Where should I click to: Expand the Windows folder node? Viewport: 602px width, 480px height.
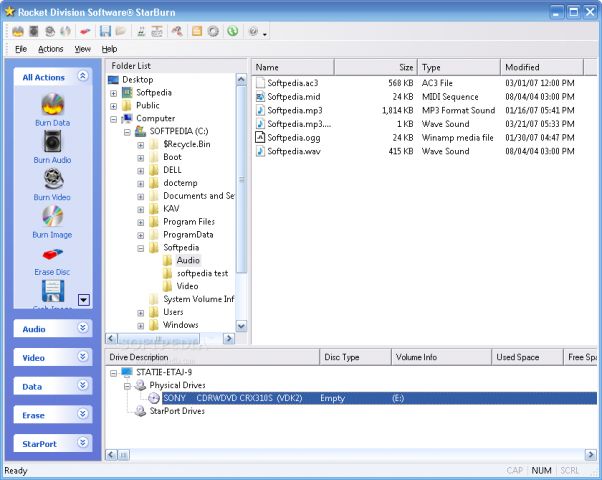click(141, 326)
